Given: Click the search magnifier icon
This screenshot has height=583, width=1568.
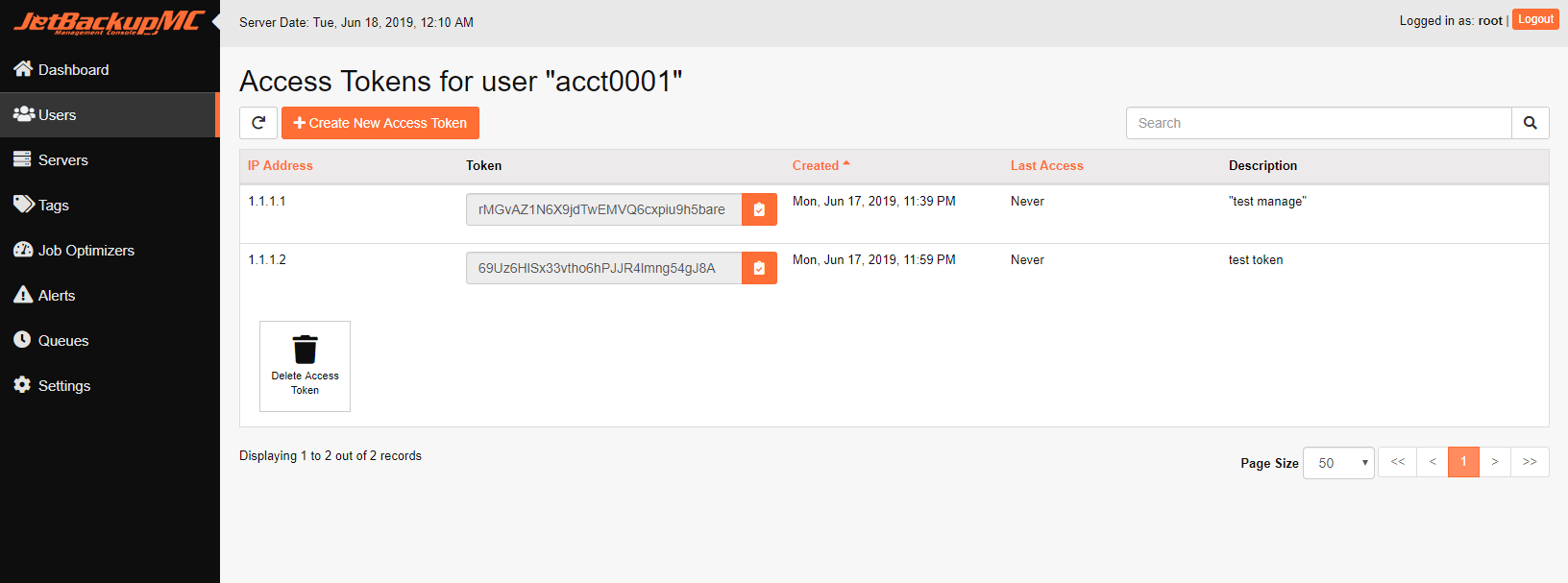Looking at the screenshot, I should coord(1531,123).
